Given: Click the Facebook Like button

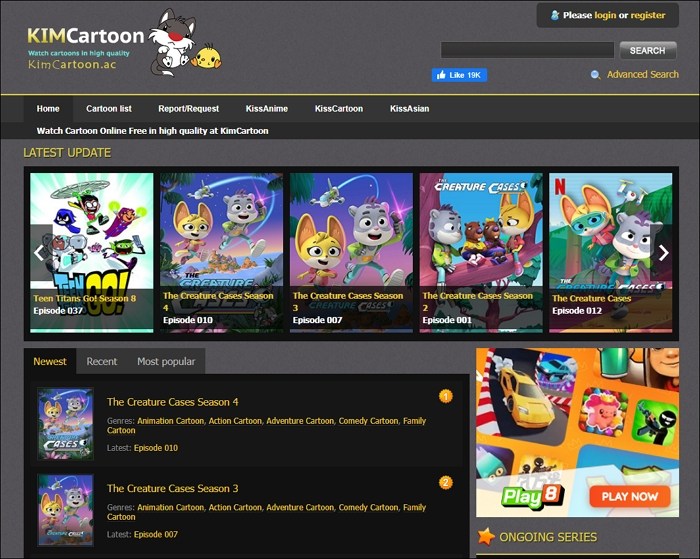Looking at the screenshot, I should (x=459, y=75).
